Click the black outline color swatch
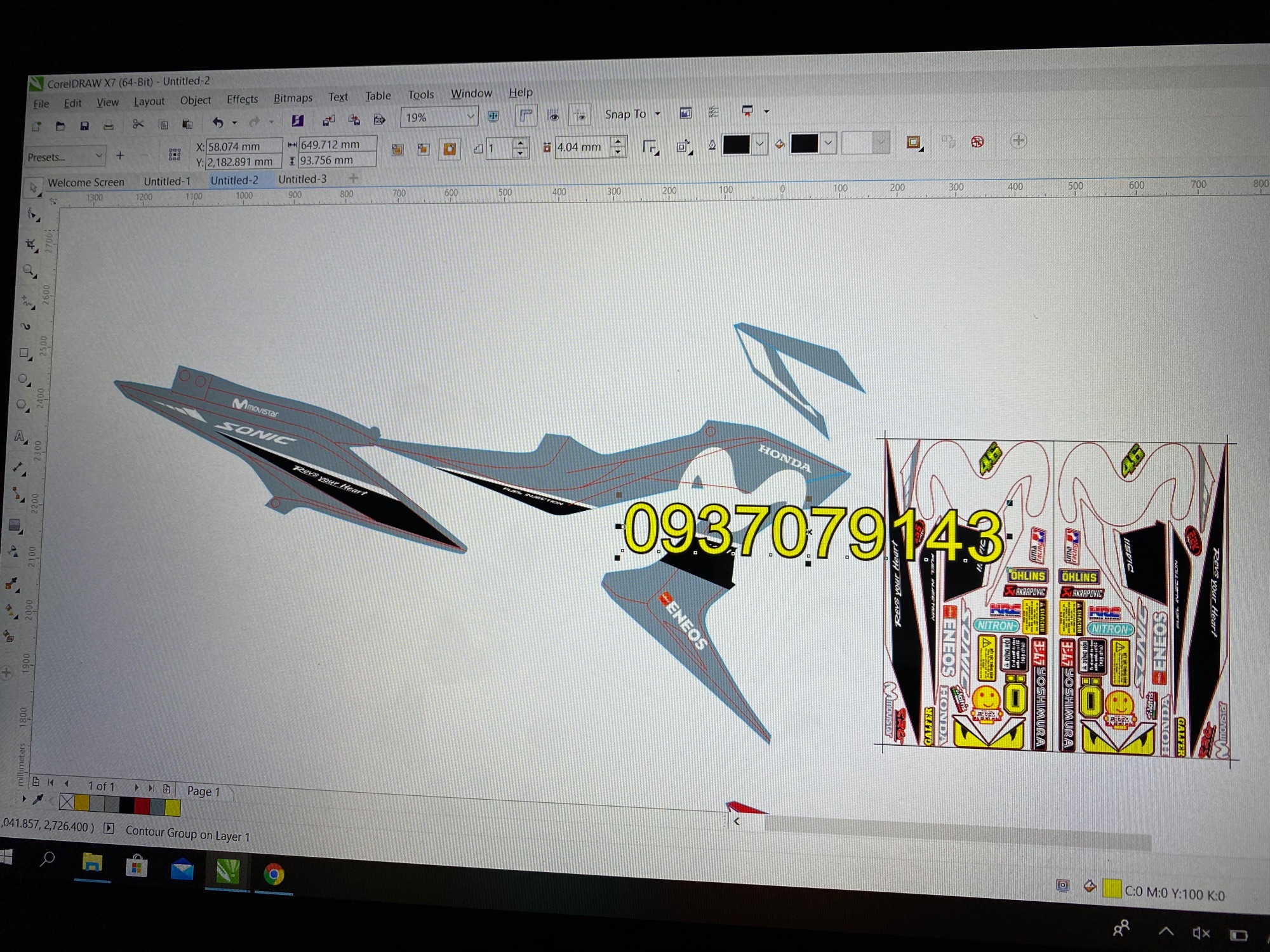Viewport: 1270px width, 952px height. click(737, 145)
